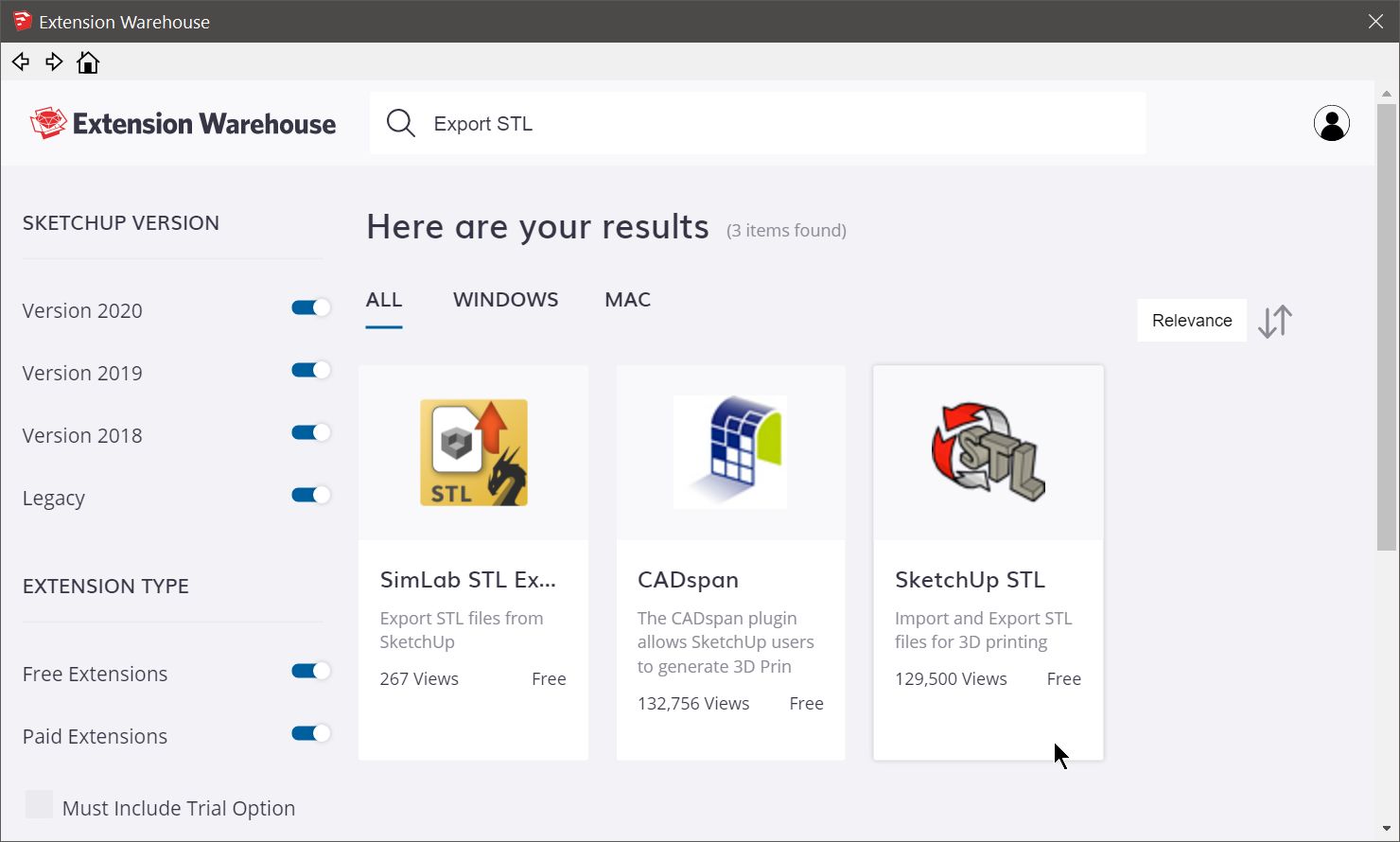Image resolution: width=1400 pixels, height=842 pixels.
Task: Click Free price on the SimLab card
Action: point(549,679)
